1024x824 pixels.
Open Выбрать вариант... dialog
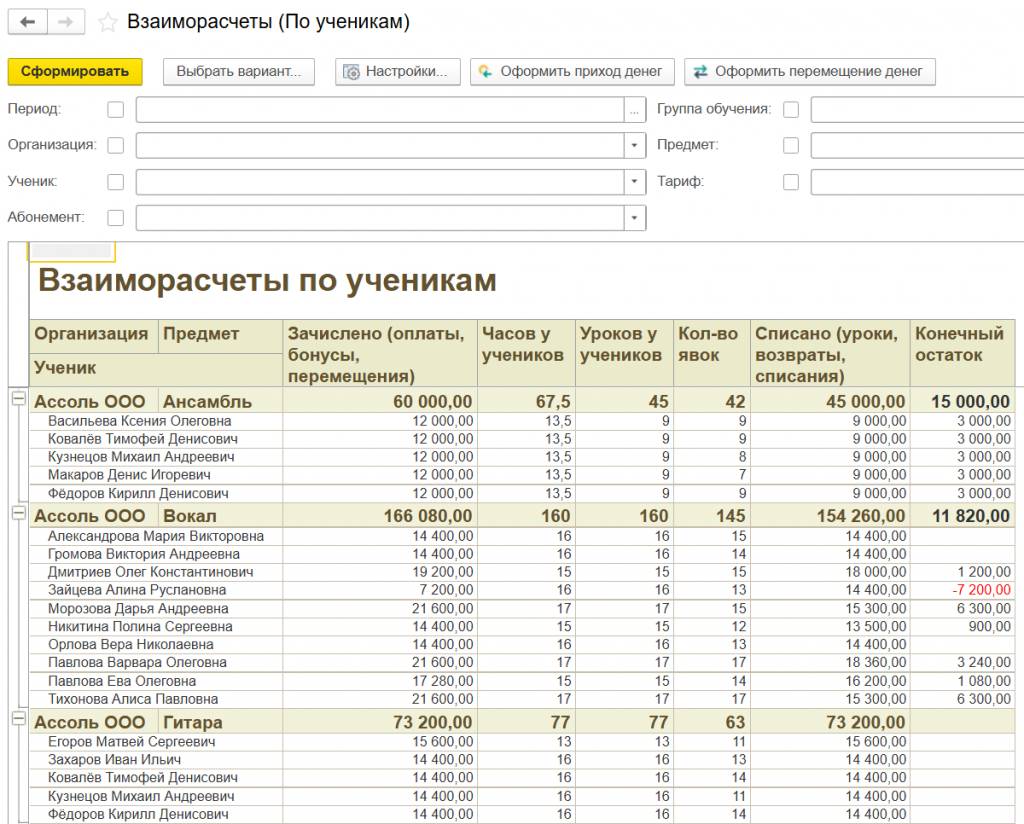click(x=238, y=72)
